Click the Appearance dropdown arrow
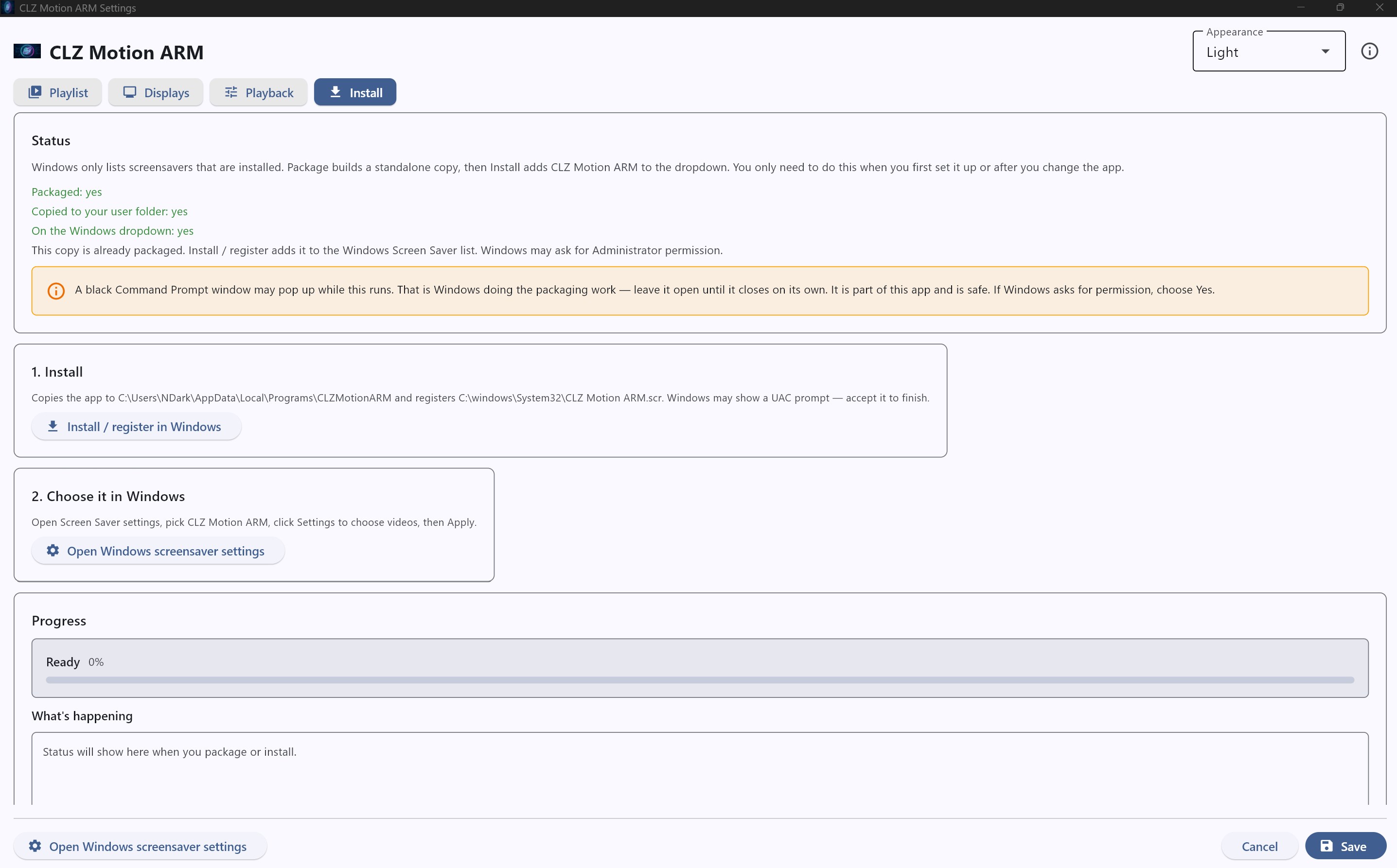Screen dimensions: 1397x868 1325,52
